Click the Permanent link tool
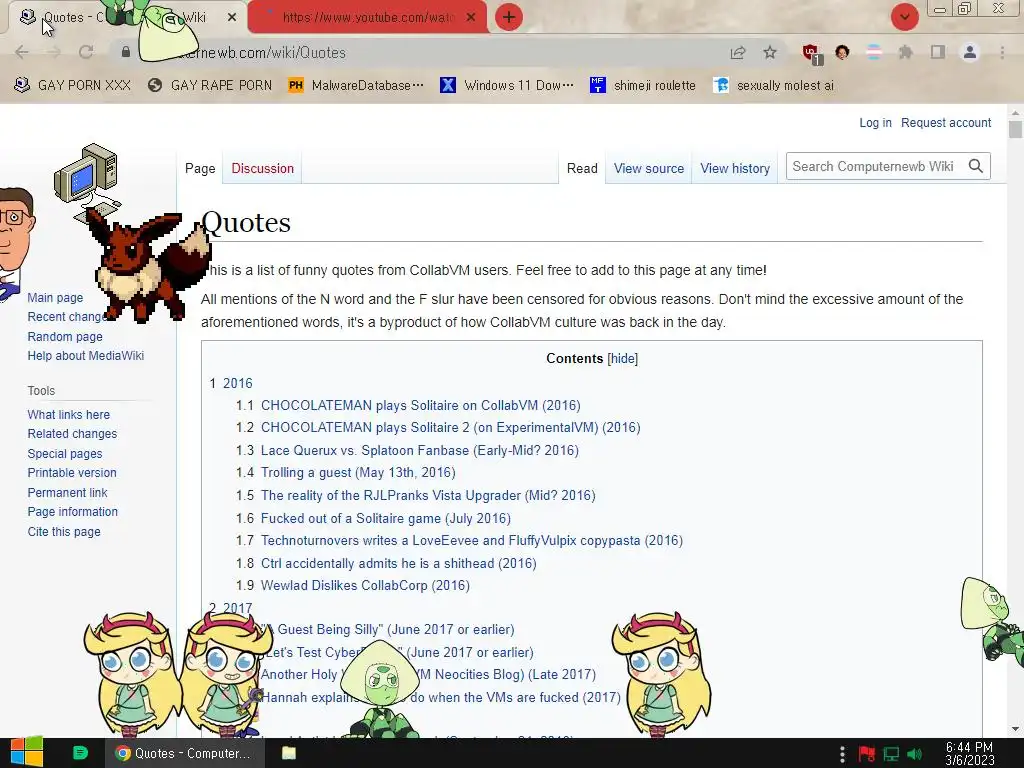 (x=67, y=493)
